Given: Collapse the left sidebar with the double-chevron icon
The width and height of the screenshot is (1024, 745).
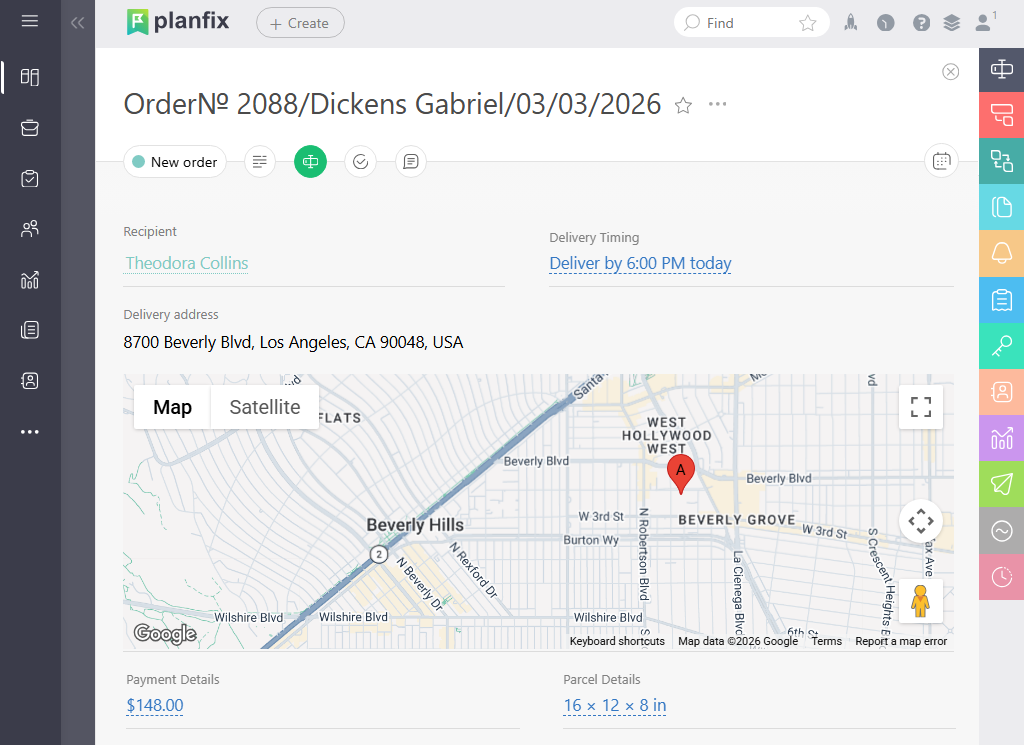Looking at the screenshot, I should point(77,22).
